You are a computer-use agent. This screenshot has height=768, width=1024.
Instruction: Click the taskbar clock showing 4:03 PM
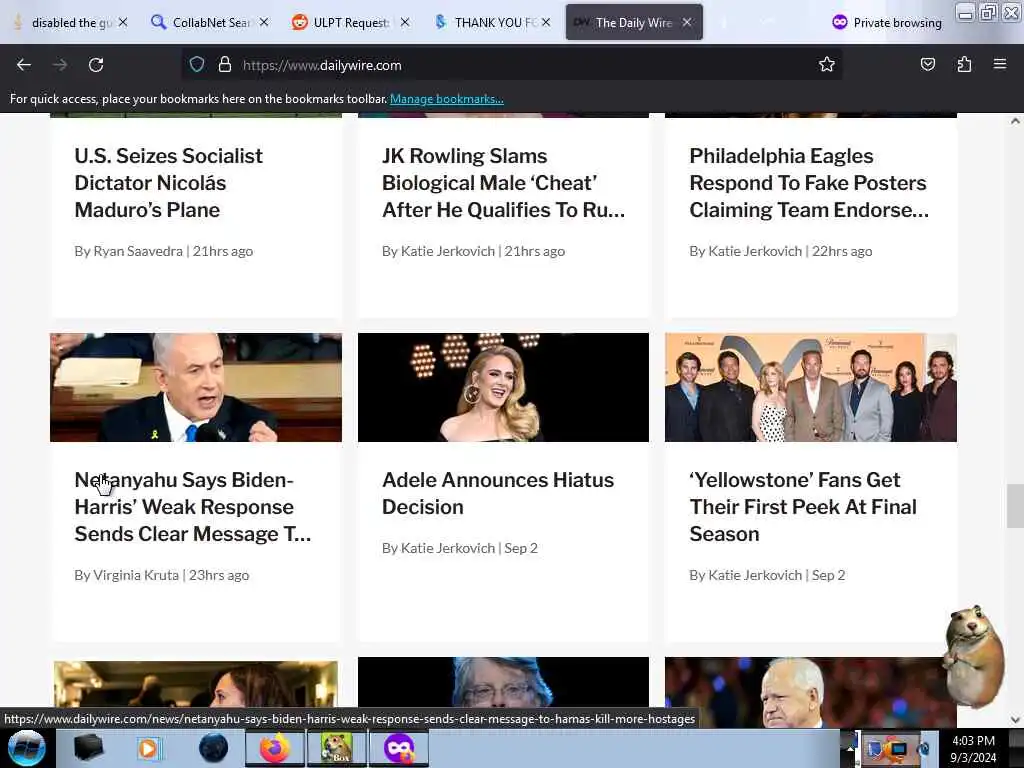(x=973, y=749)
